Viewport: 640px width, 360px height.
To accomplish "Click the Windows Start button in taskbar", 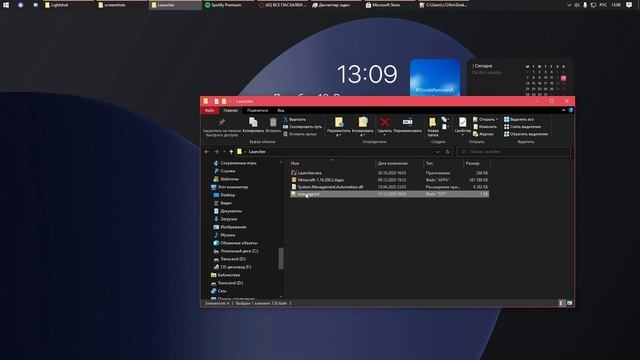I will (6, 5).
